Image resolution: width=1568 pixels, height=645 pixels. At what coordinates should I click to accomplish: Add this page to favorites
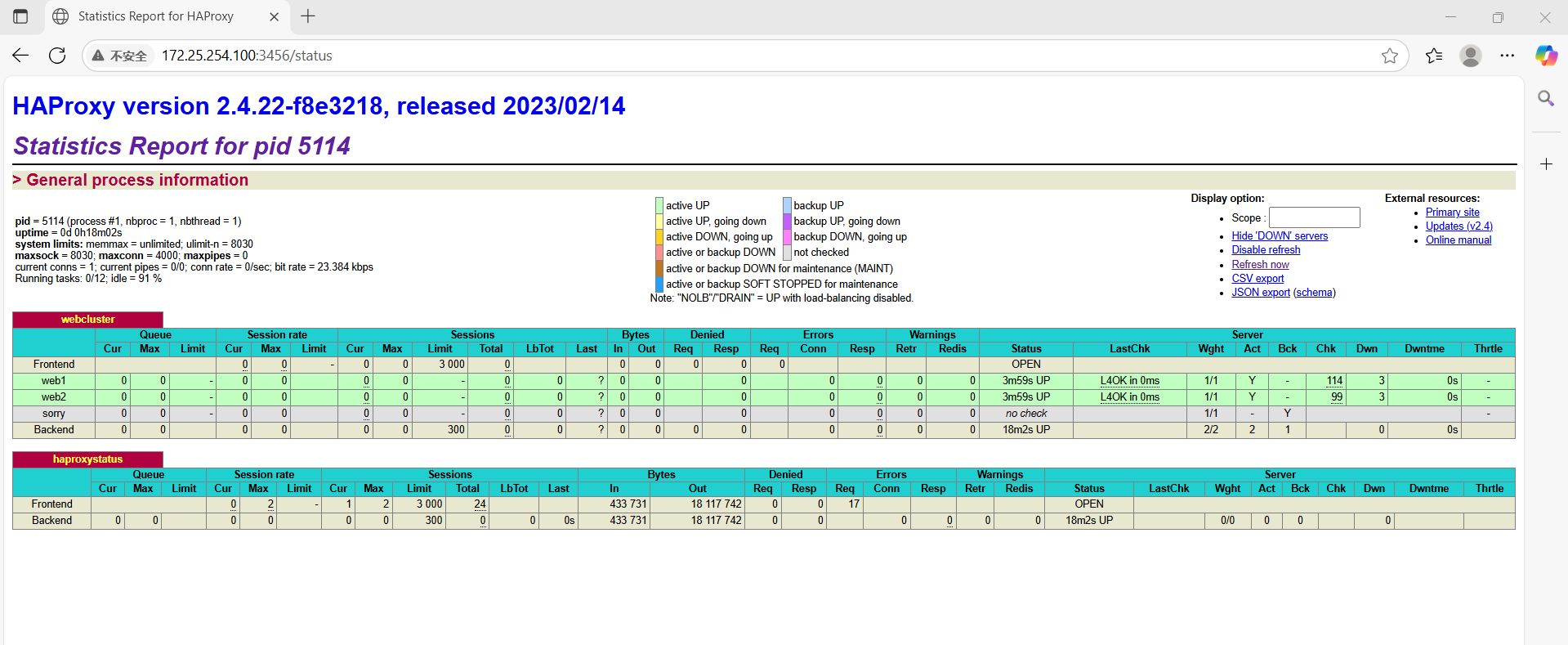coord(1390,56)
